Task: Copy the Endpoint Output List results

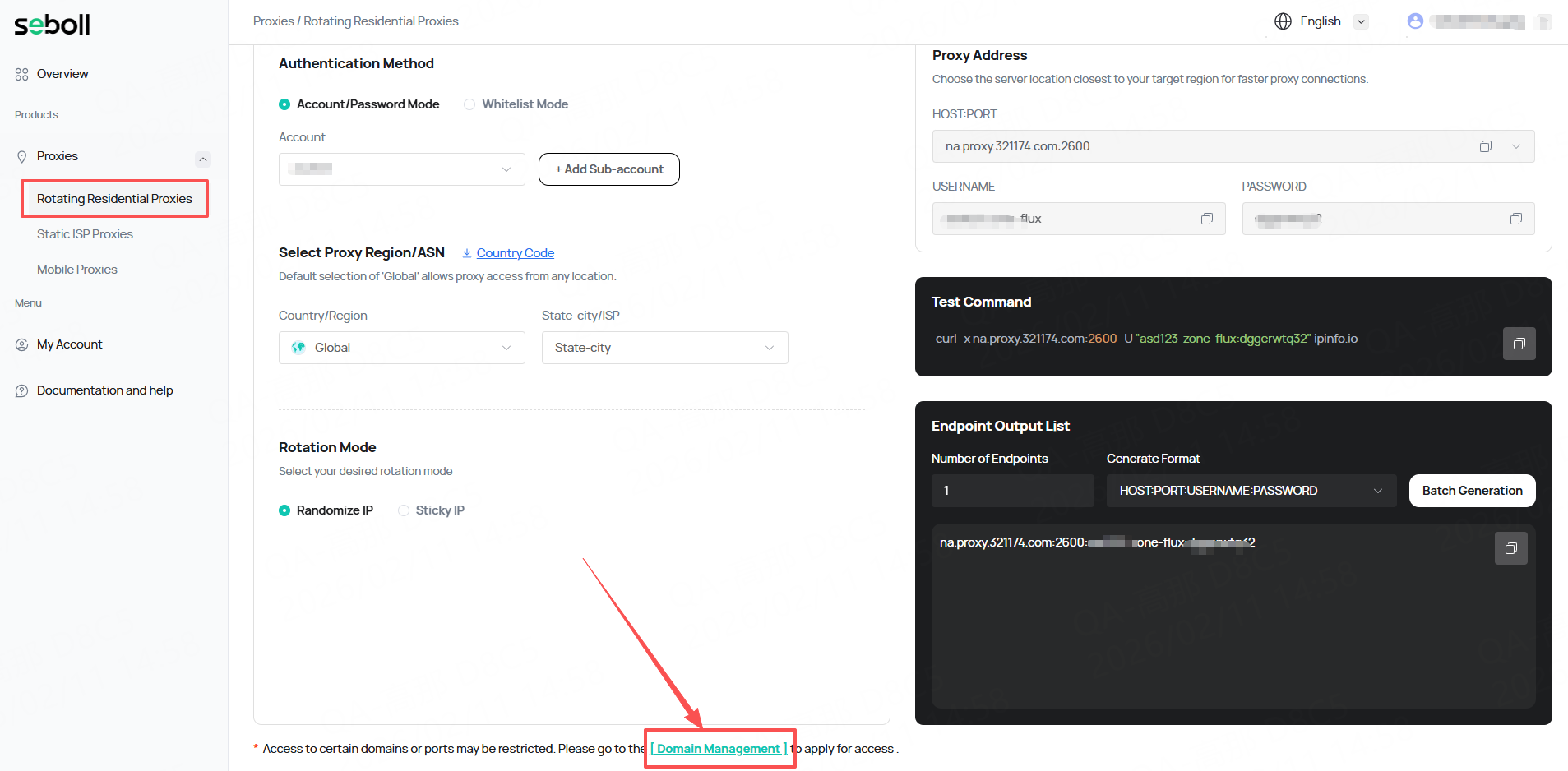Action: [1510, 548]
